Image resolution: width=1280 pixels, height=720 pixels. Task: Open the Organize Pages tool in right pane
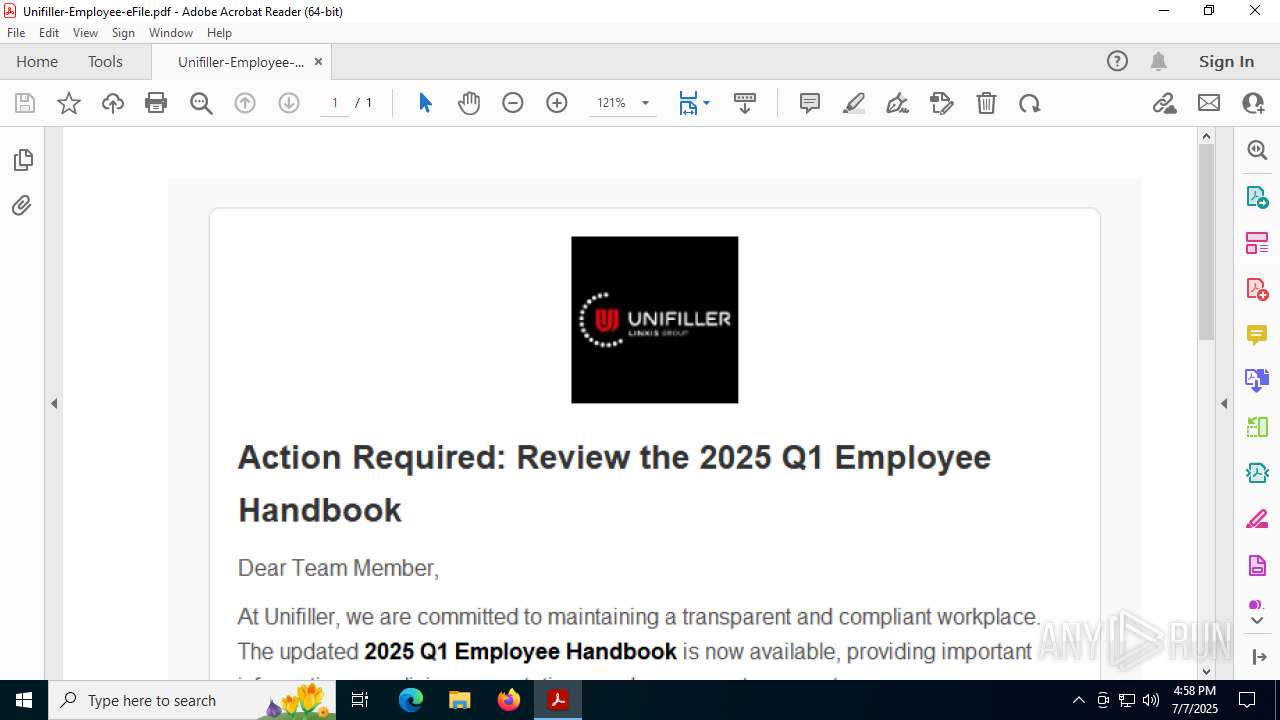(1257, 427)
